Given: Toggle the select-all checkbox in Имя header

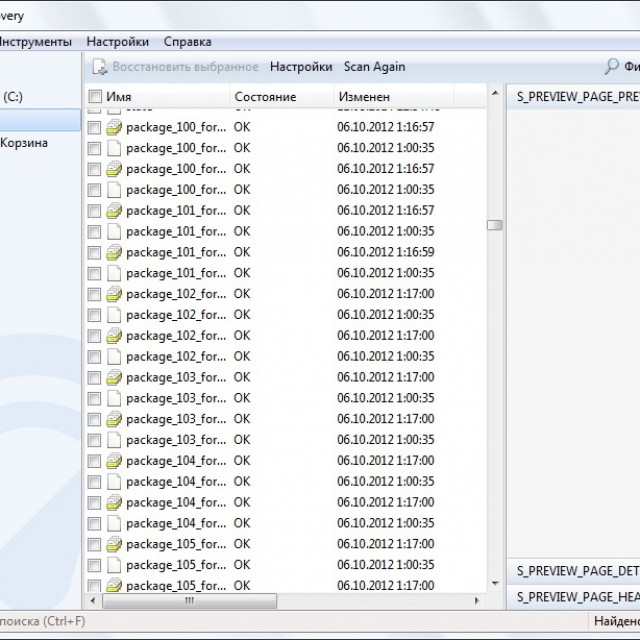Looking at the screenshot, I should tap(95, 97).
